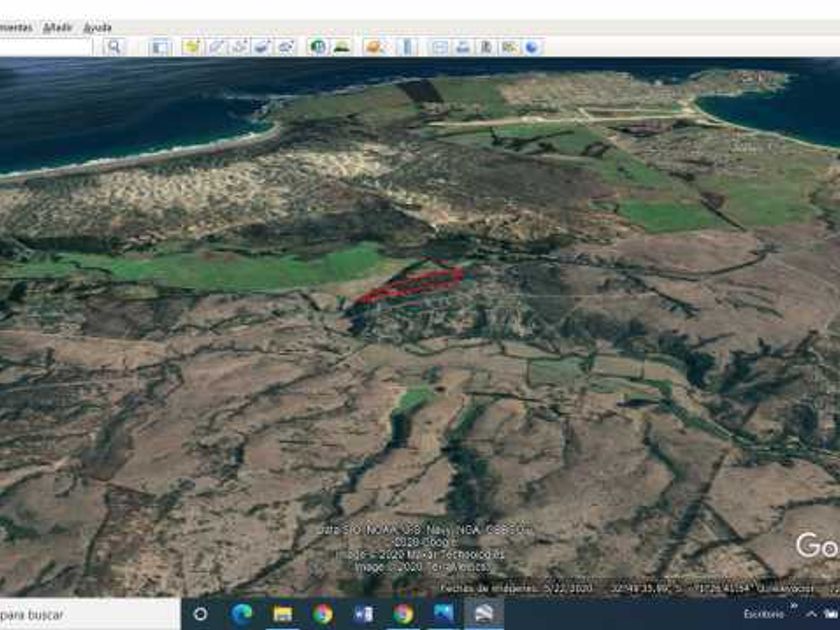
Task: Click the Email toolbar icon
Action: (440, 46)
